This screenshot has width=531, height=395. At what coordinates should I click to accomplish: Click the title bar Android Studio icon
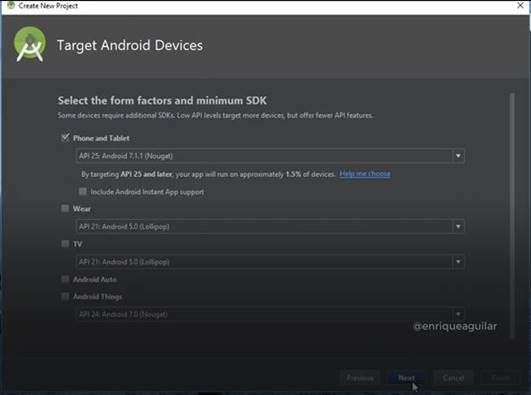click(x=11, y=5)
